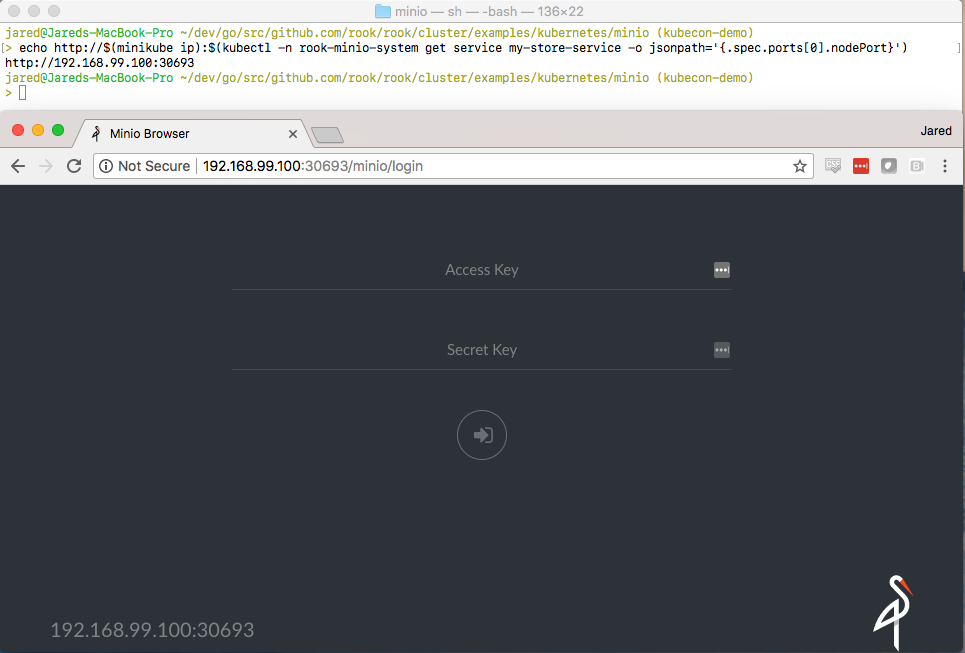Screen dimensions: 965x653
Task: Click Not Secure label in address bar
Action: (154, 166)
